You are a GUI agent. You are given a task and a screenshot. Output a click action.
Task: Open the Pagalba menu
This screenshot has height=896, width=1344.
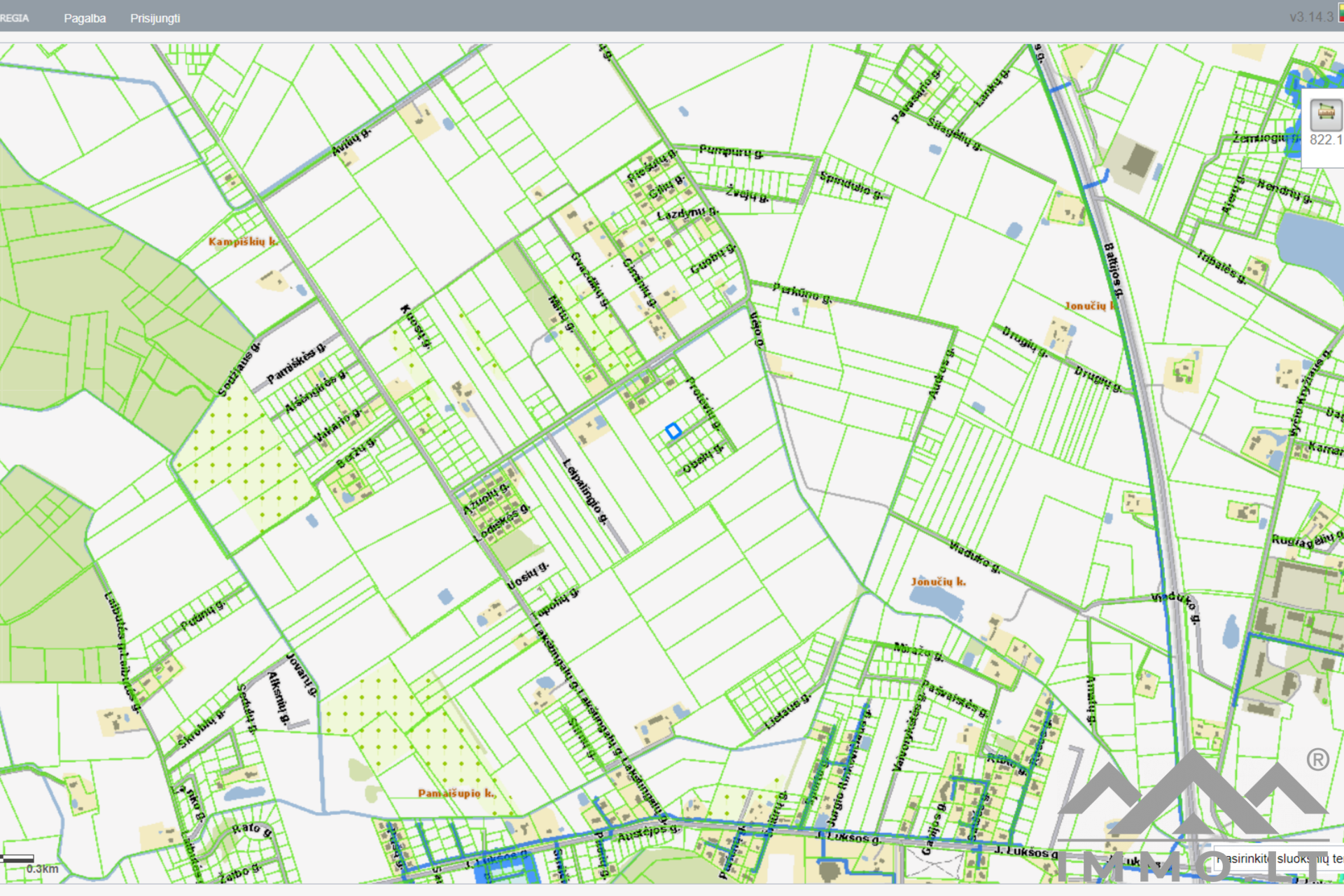click(85, 18)
